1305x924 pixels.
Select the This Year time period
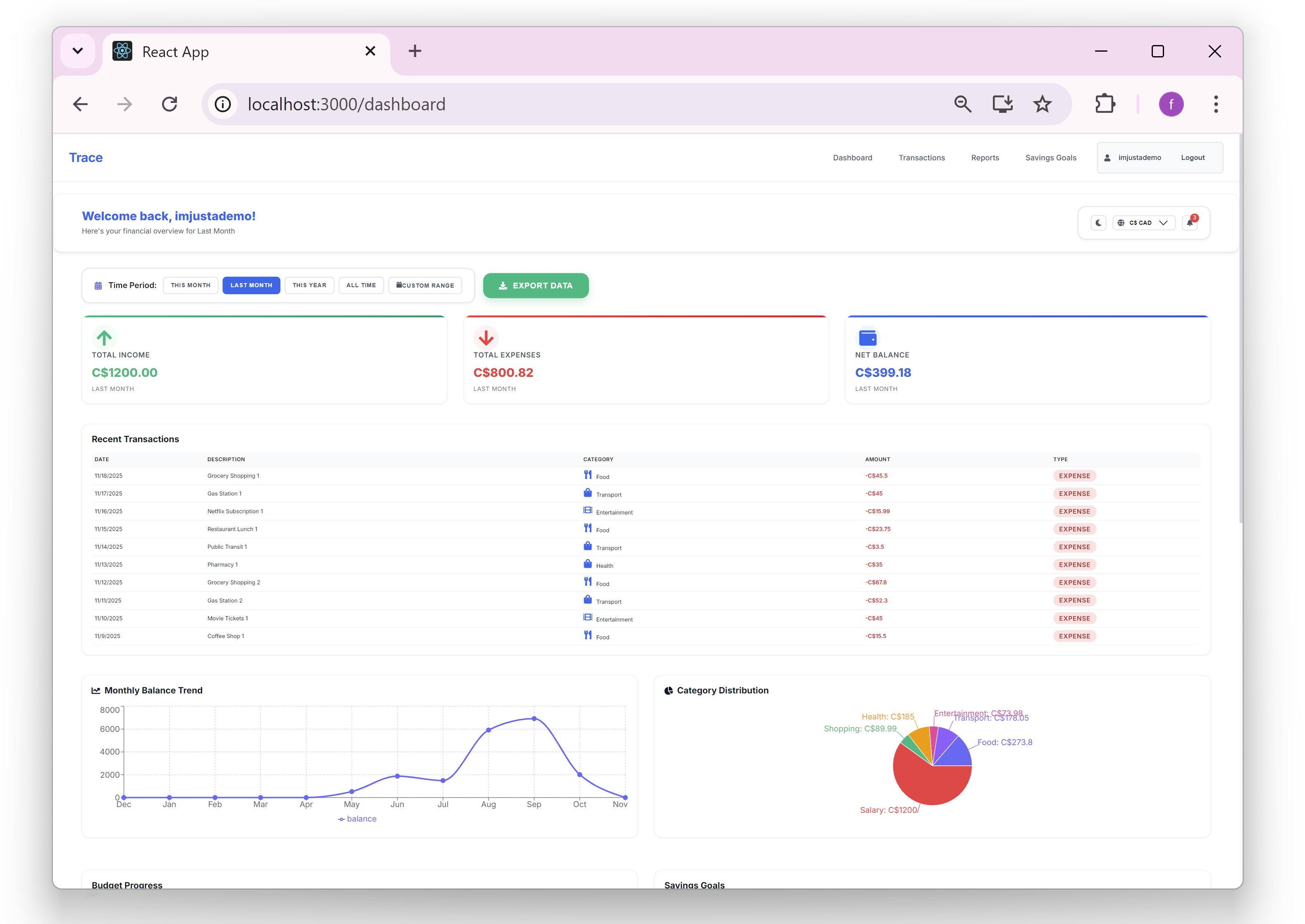(x=309, y=285)
